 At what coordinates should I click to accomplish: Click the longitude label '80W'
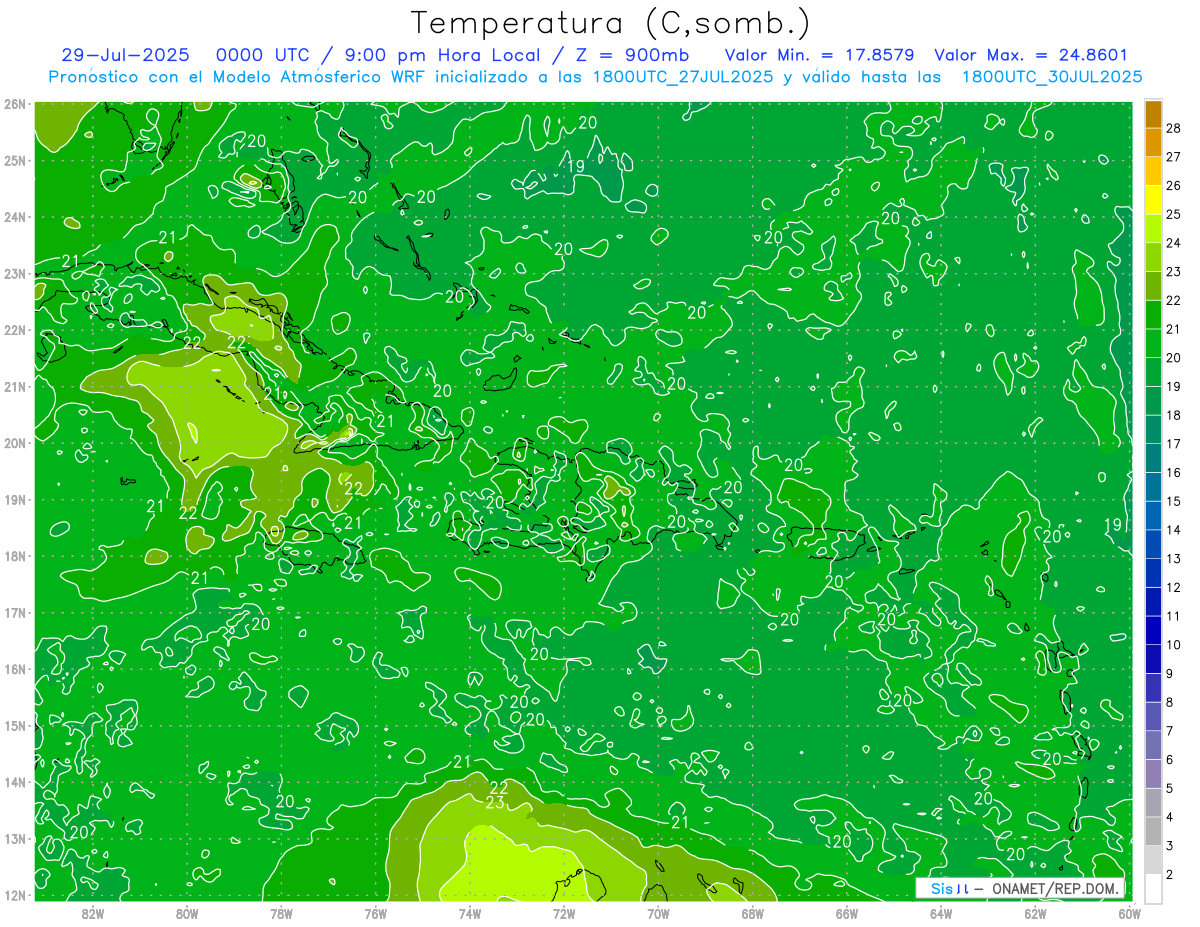(186, 913)
